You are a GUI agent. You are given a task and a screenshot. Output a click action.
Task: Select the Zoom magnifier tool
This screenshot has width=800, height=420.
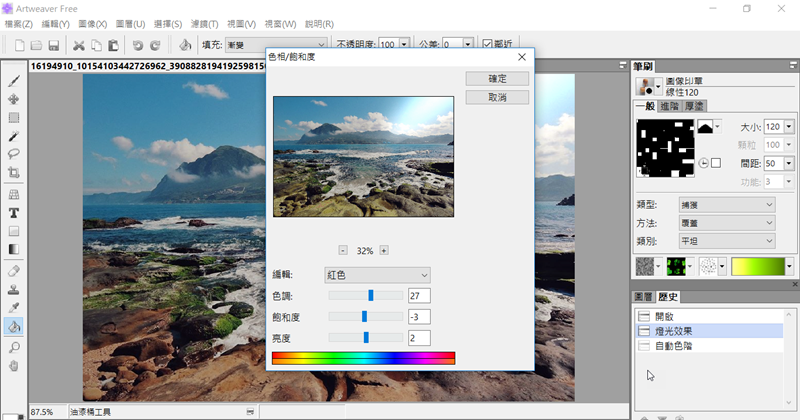(14, 346)
